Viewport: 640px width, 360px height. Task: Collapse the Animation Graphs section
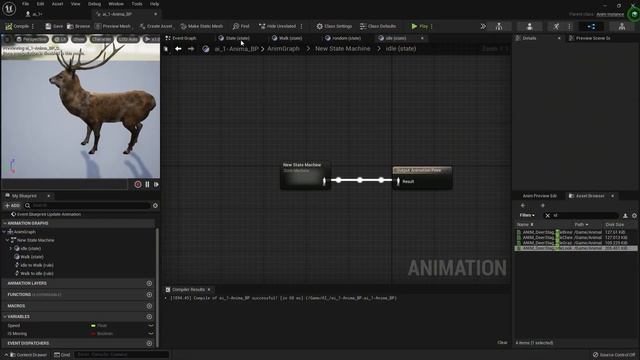(x=5, y=223)
